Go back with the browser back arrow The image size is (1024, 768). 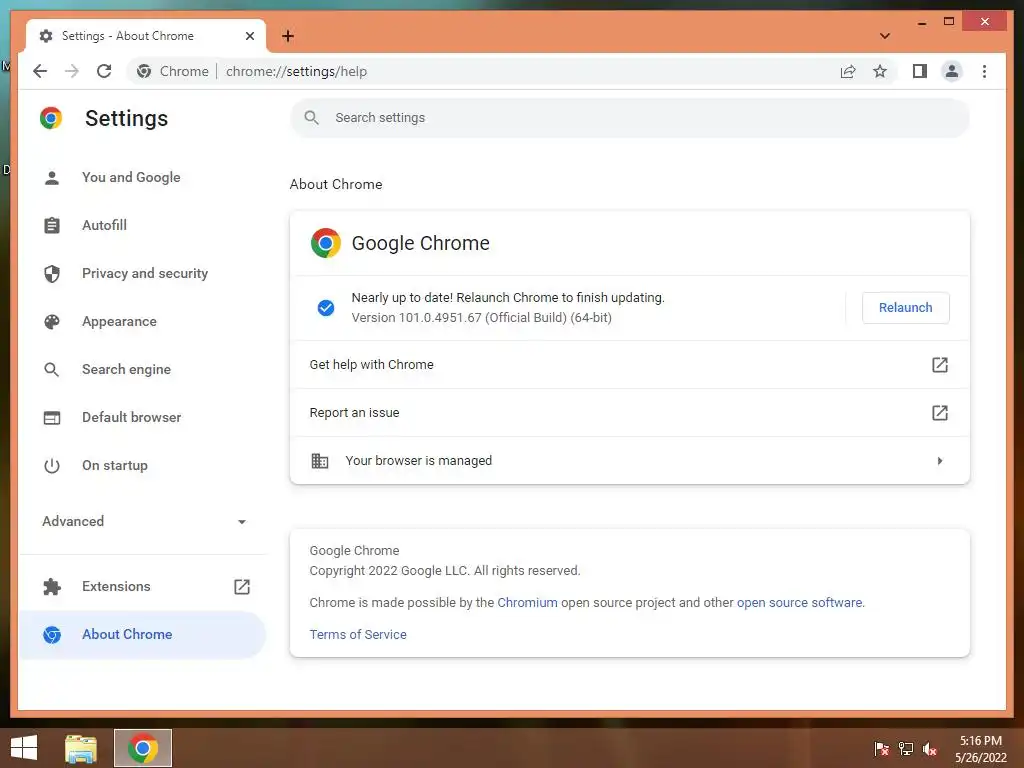point(40,71)
